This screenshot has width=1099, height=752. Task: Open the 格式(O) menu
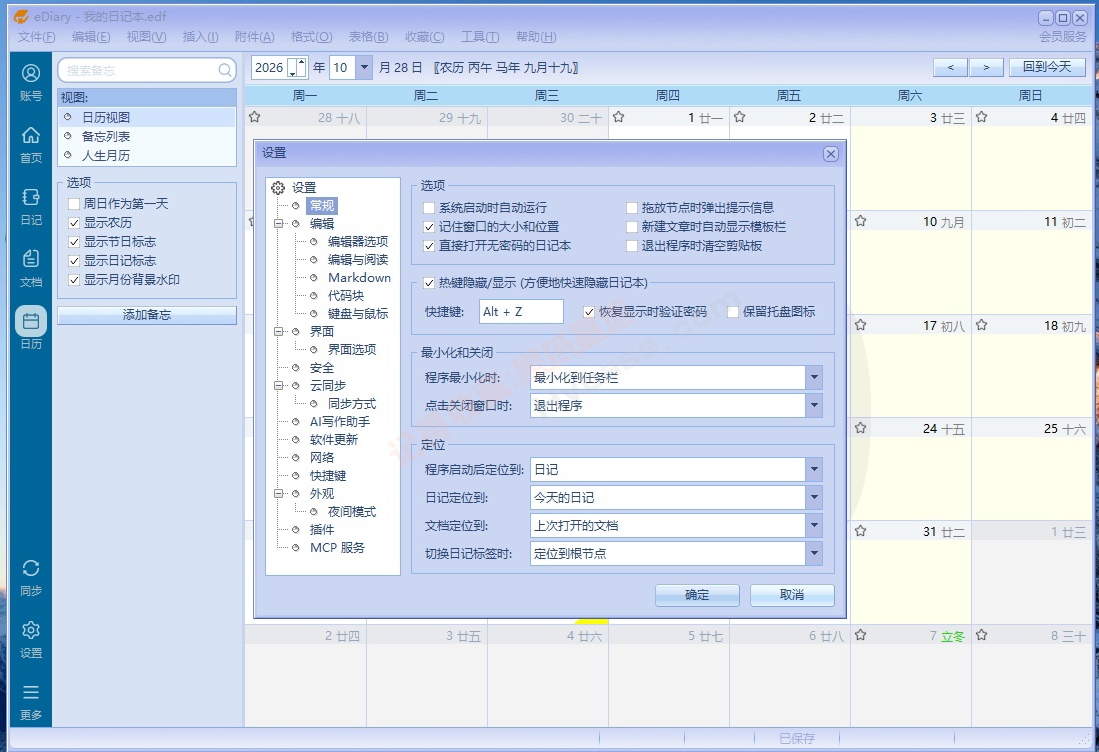(311, 36)
